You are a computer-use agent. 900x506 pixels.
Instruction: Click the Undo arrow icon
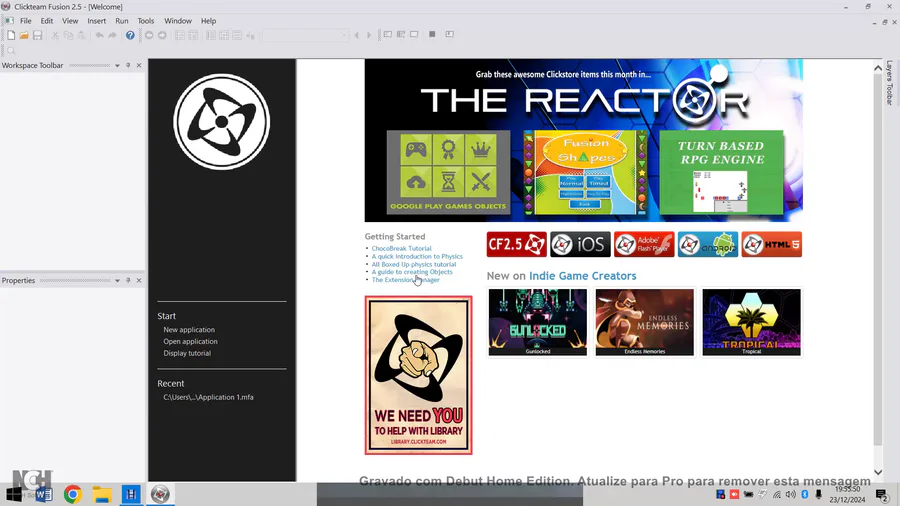[x=99, y=36]
